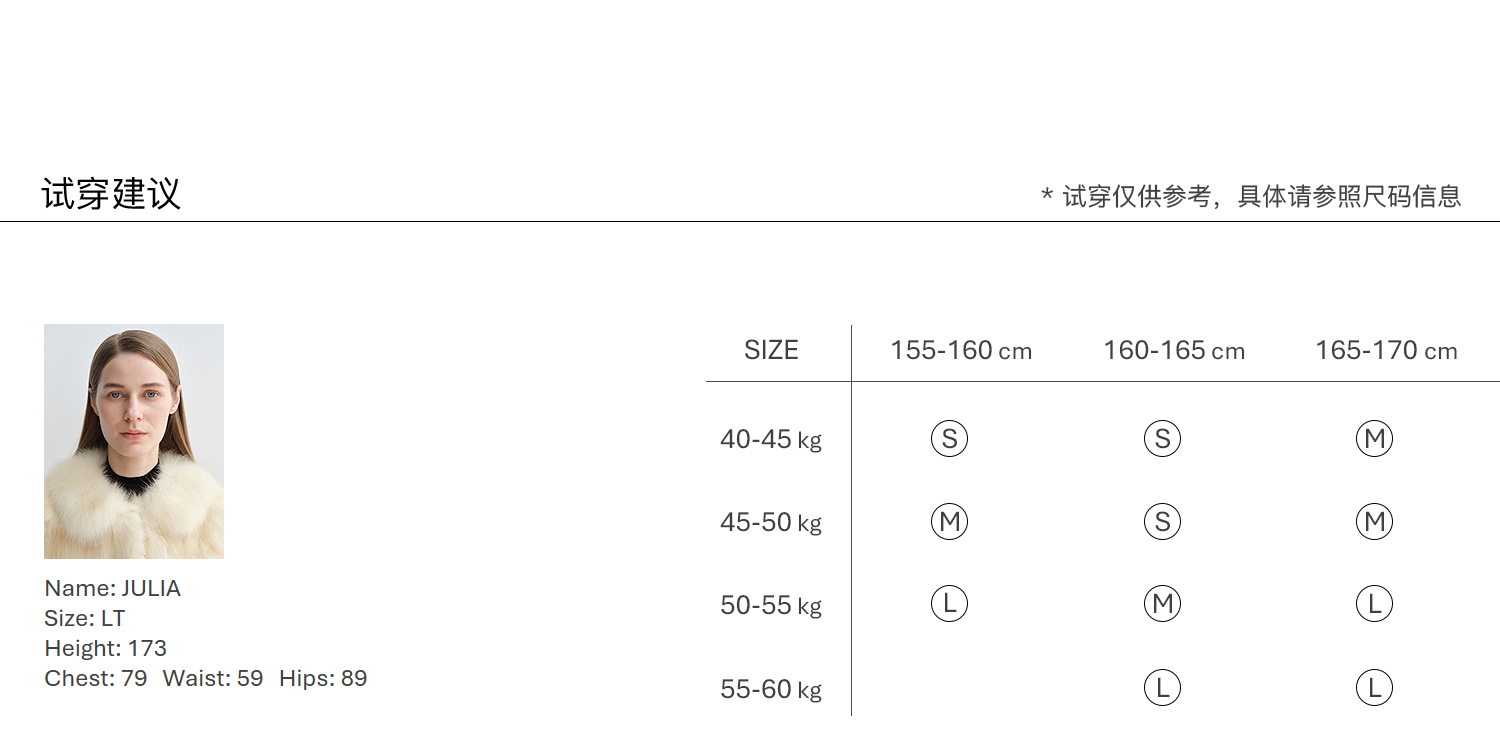Click the M size icon for 45-50 kg, 165-170 cm
Screen dimensions: 1500x731
[x=1374, y=521]
